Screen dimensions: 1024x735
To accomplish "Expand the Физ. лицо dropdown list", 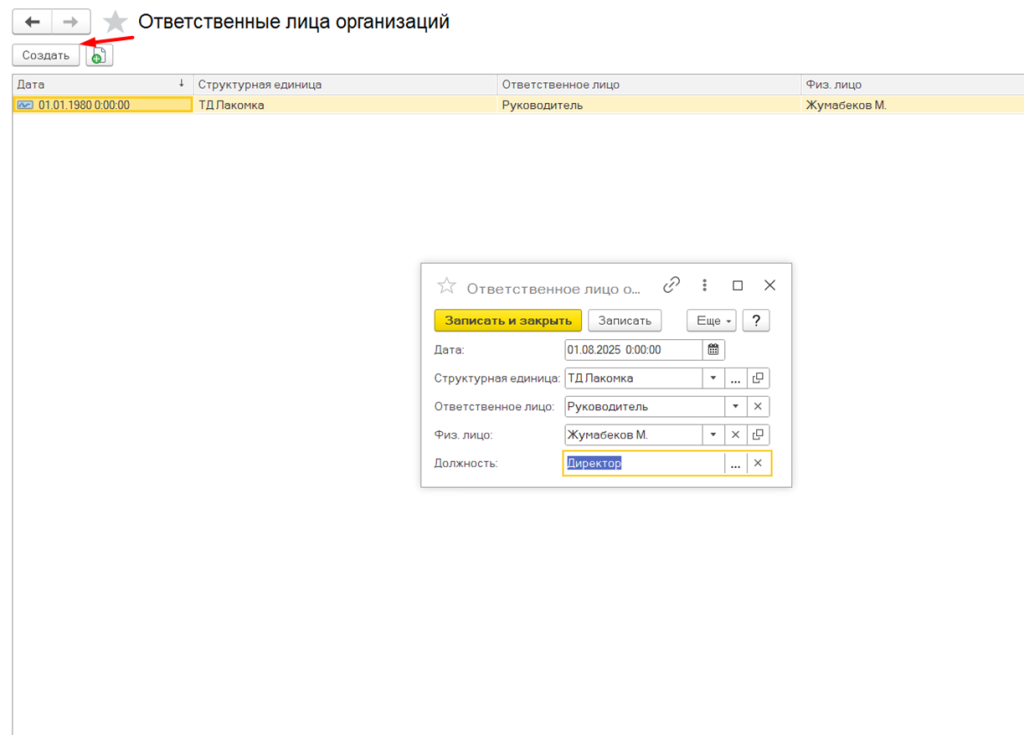I will 713,435.
